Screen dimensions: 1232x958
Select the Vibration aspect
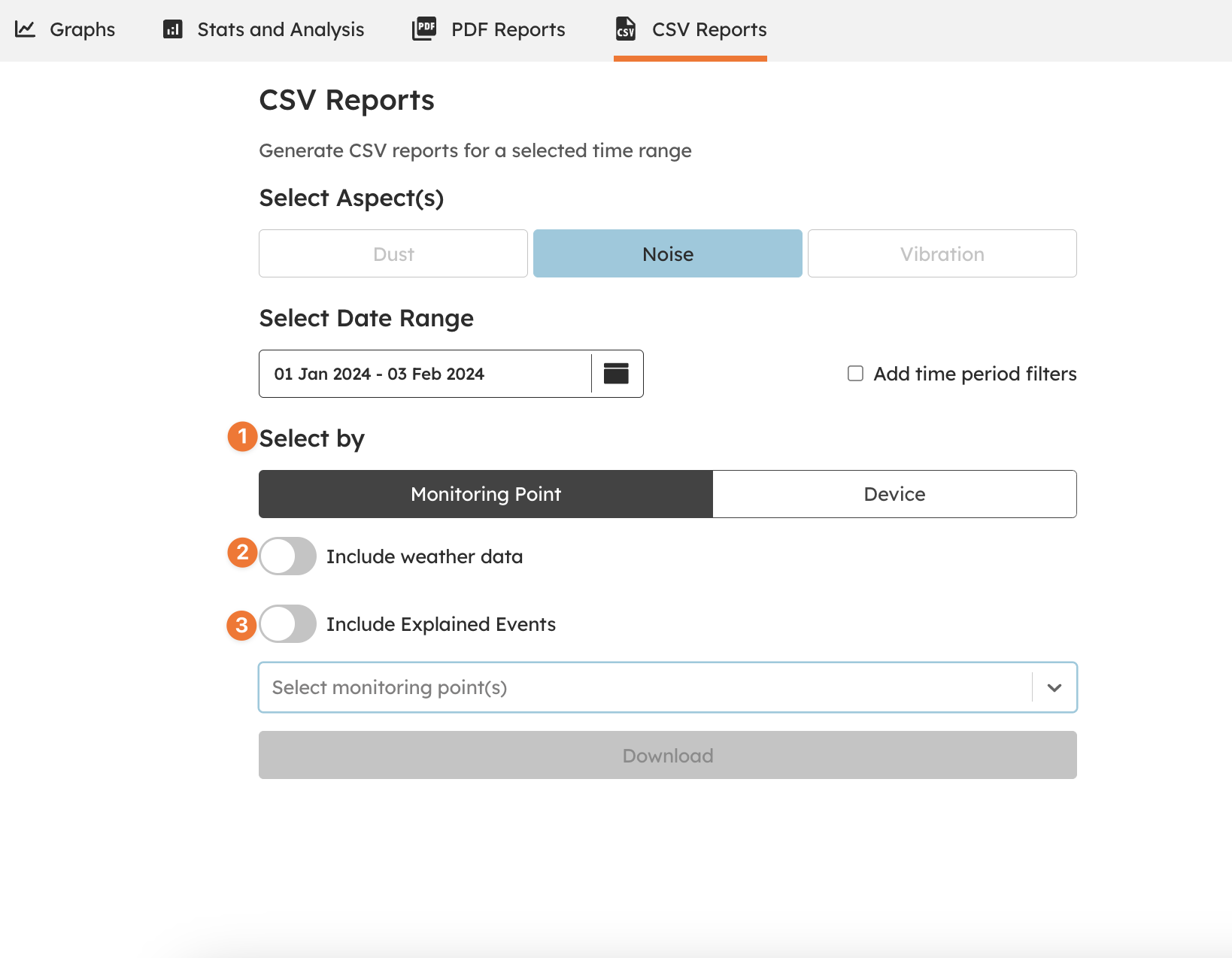pos(942,253)
